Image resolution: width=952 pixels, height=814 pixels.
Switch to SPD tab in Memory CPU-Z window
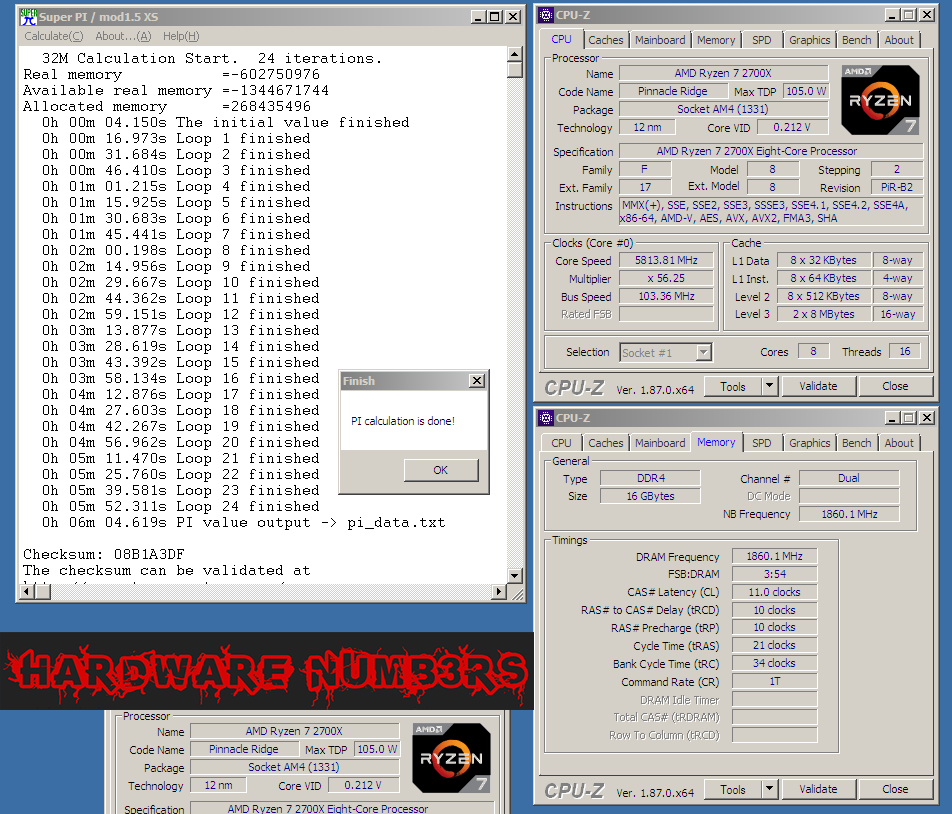[761, 443]
